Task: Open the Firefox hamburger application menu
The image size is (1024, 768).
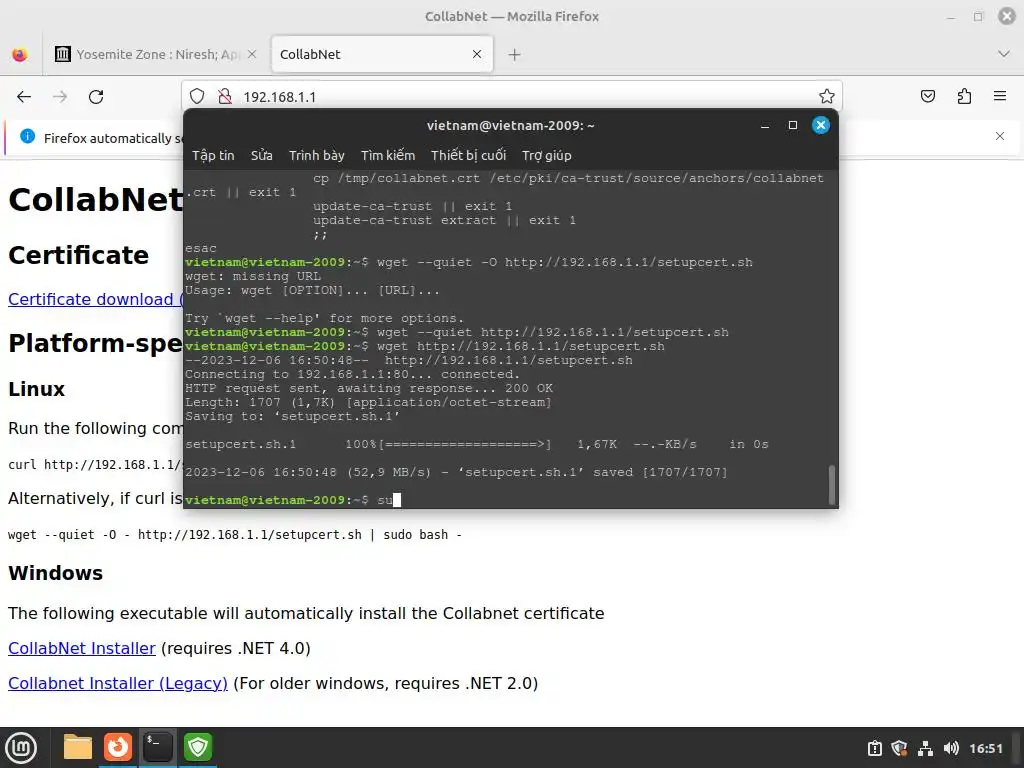Action: [x=1000, y=97]
